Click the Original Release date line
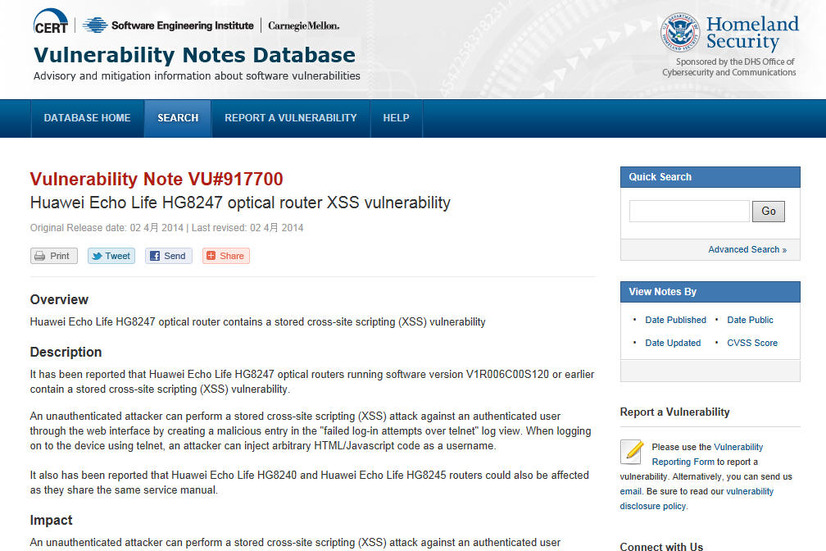826x551 pixels. pos(166,228)
